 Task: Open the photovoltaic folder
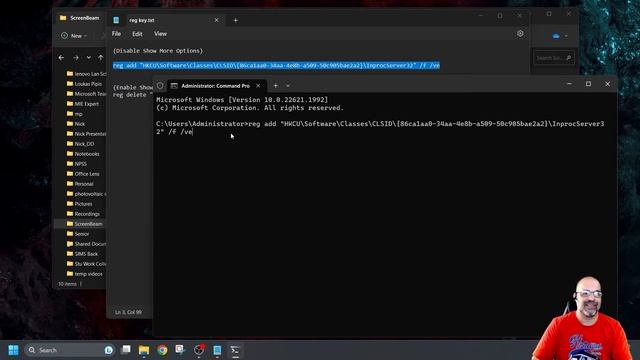[x=86, y=194]
